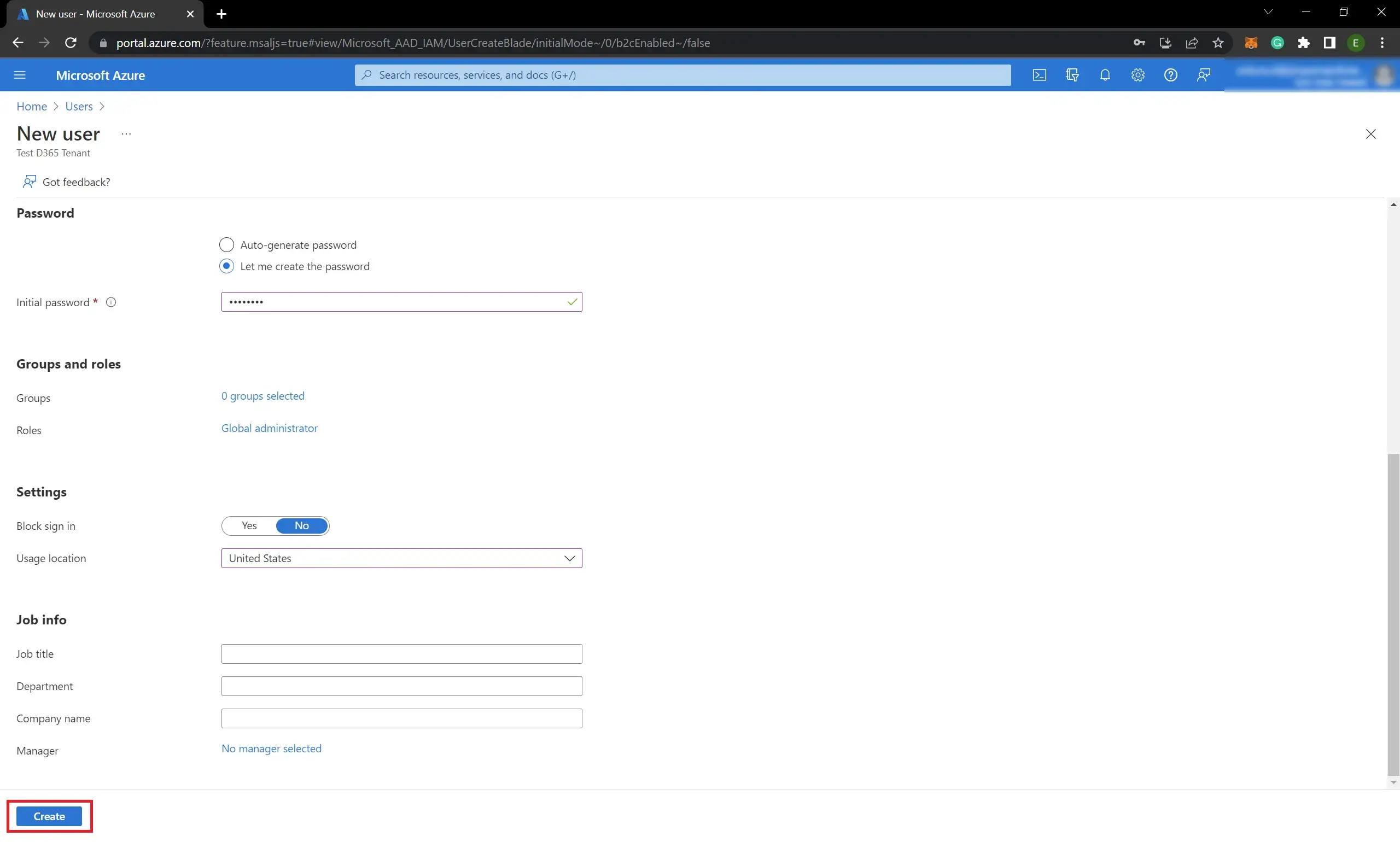Screen dimensions: 1400x842
Task: Click the Users breadcrumb link
Action: [79, 106]
